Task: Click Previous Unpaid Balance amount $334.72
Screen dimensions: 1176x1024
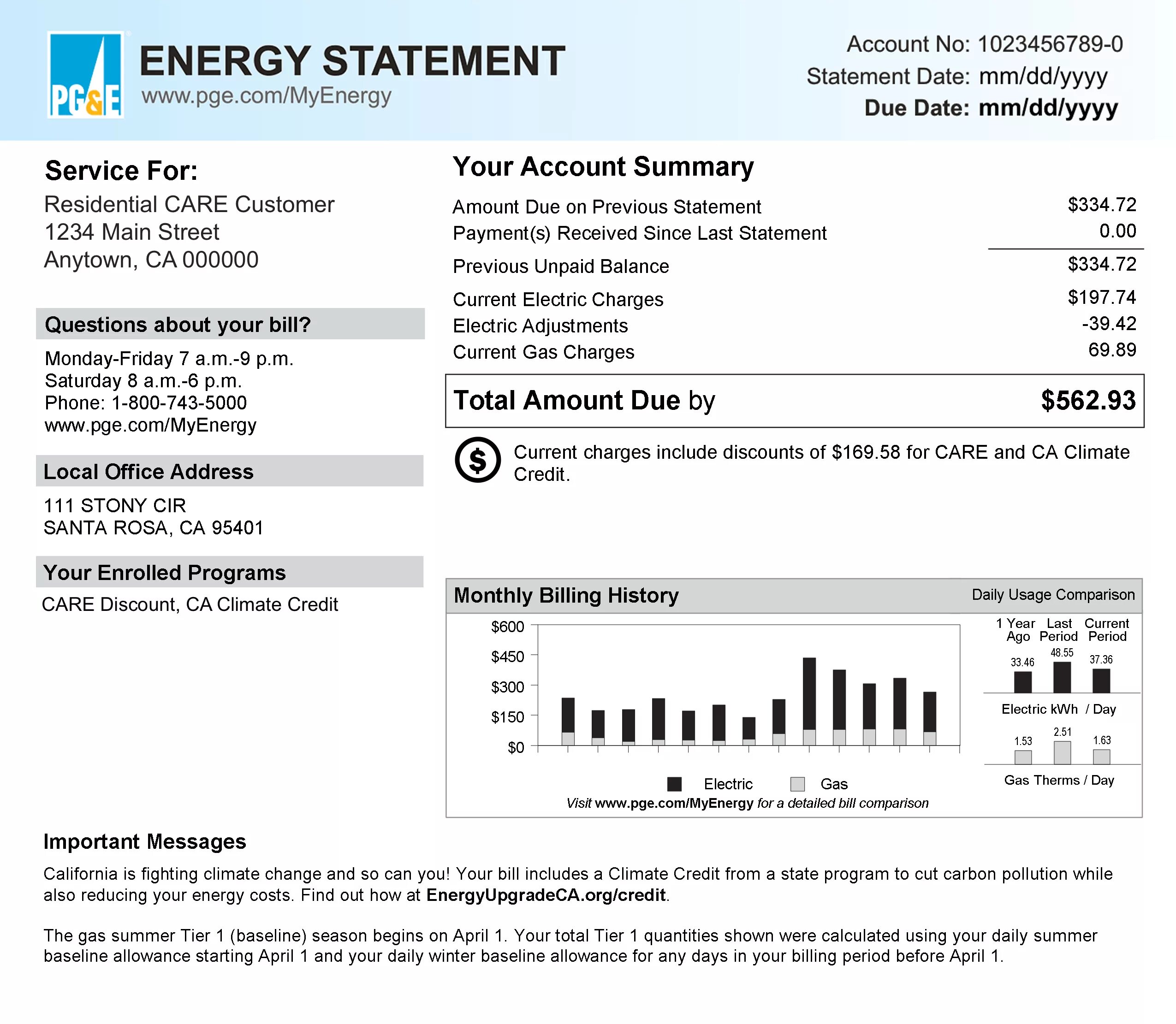Action: tap(1102, 264)
